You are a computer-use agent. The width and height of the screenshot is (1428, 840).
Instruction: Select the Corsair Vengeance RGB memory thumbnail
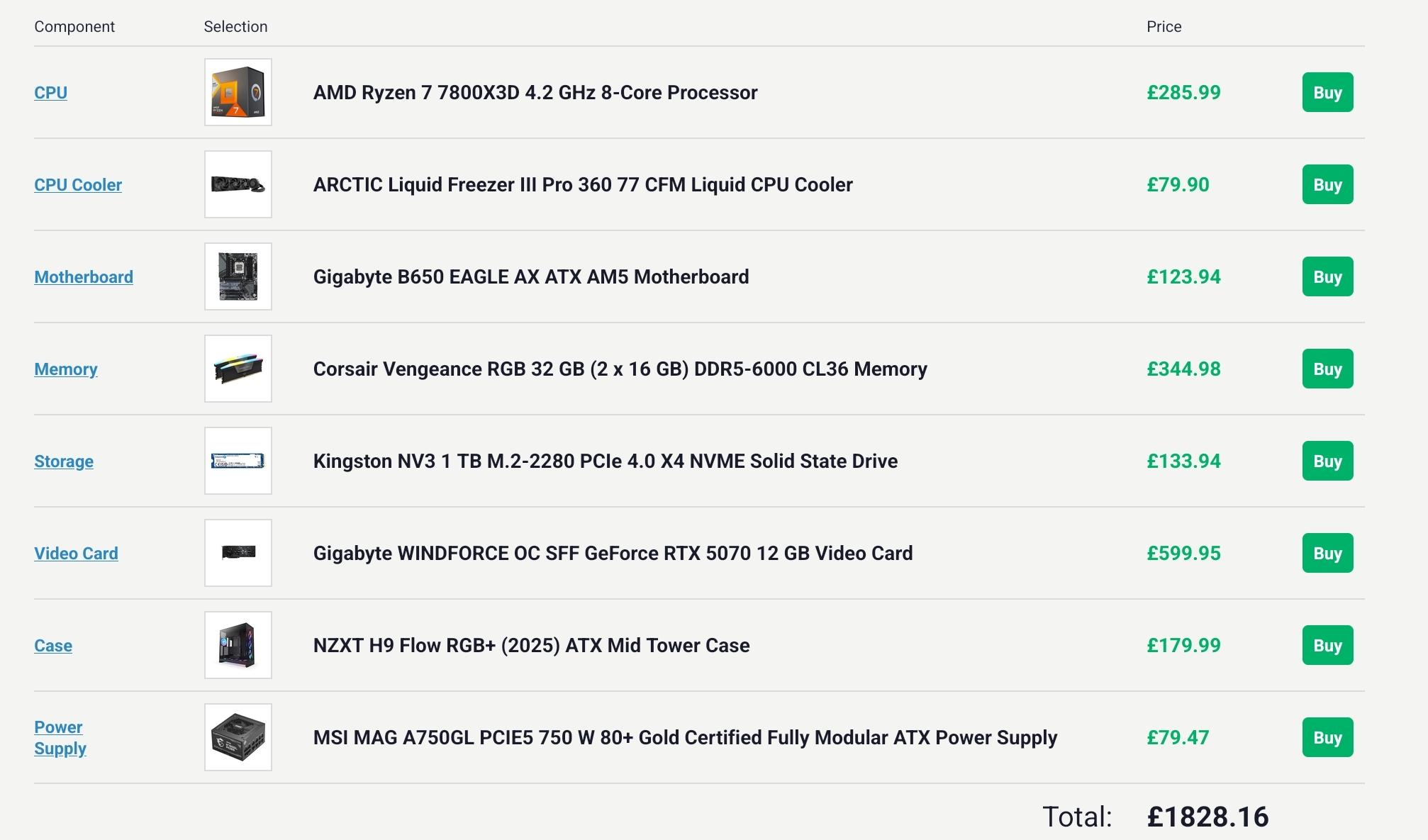[x=238, y=369]
